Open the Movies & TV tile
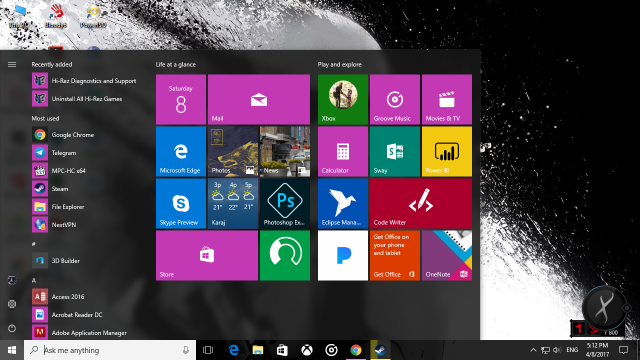This screenshot has width=640, height=360. [x=447, y=99]
